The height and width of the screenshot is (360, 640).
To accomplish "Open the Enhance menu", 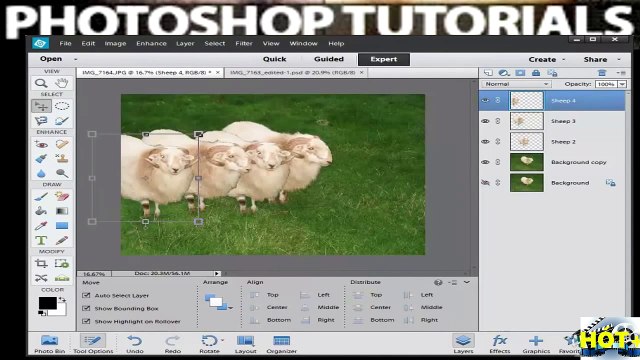I will [151, 43].
